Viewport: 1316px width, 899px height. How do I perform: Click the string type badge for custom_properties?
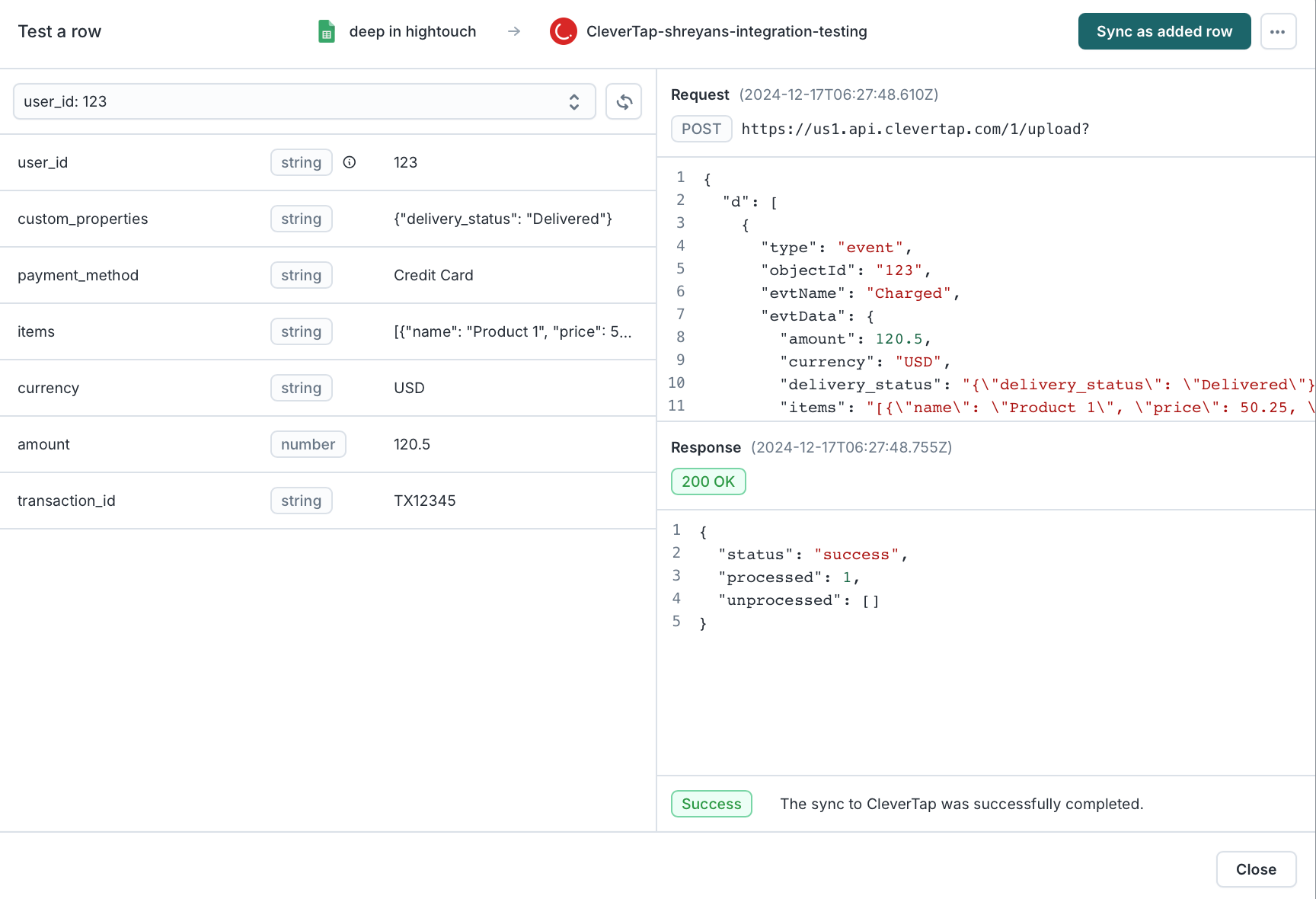(x=302, y=219)
